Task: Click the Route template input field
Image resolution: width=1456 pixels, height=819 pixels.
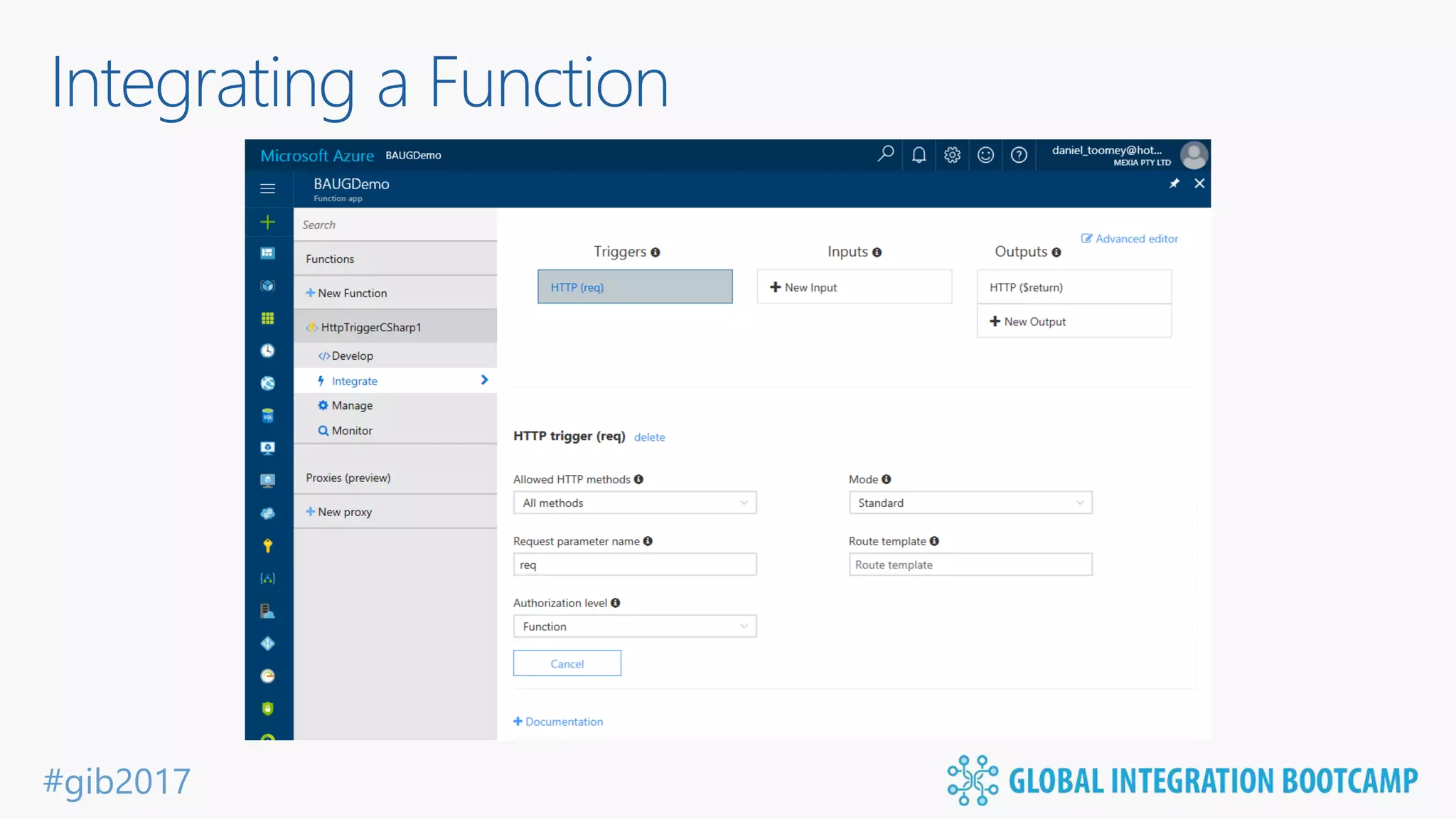Action: [970, 564]
